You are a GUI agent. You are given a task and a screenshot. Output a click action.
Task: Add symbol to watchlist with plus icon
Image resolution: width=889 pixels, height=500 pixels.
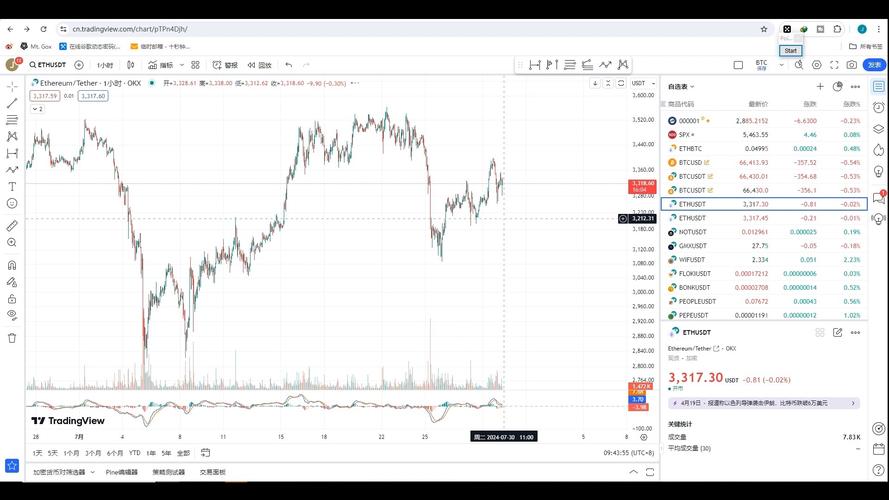(820, 87)
